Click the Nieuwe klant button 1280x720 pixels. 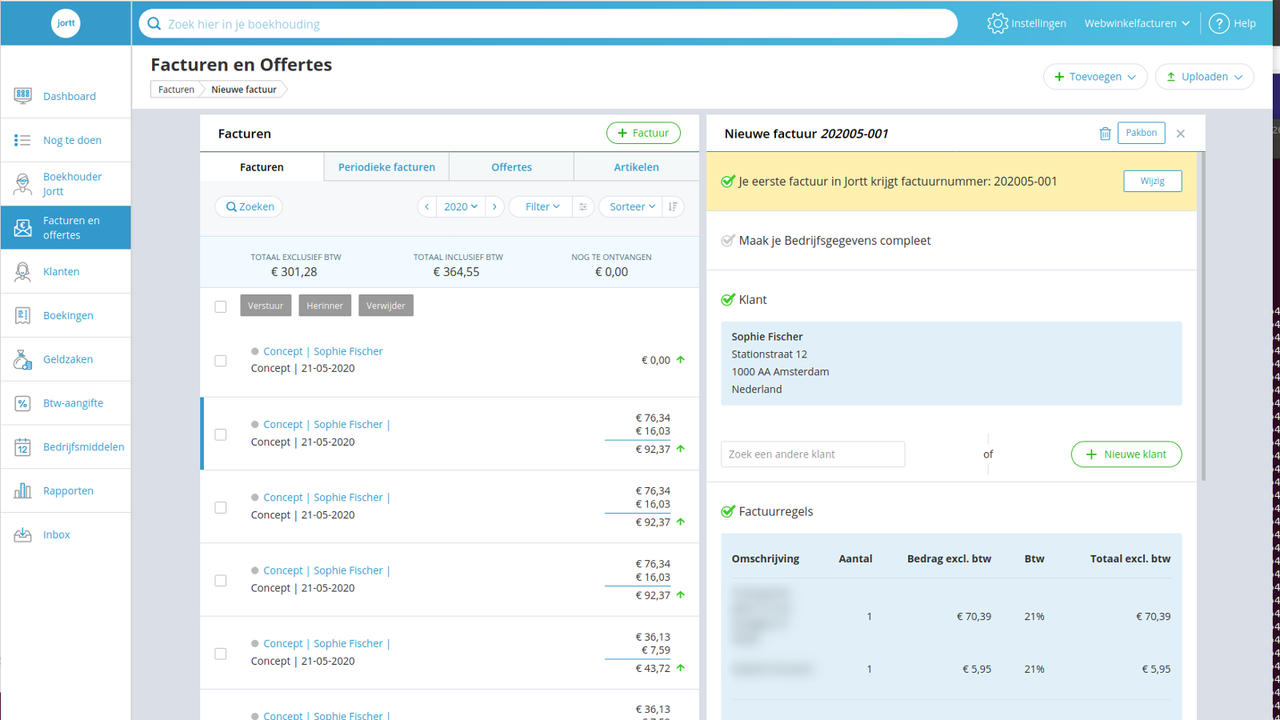click(1126, 453)
